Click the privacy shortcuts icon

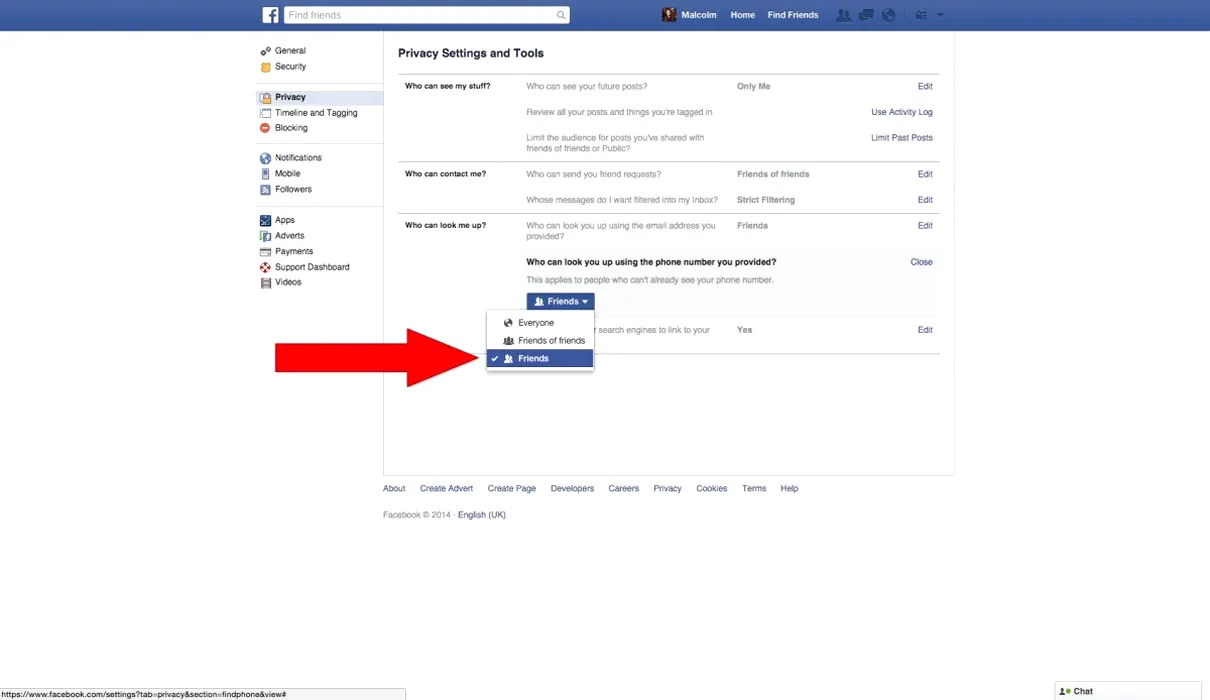click(x=921, y=15)
